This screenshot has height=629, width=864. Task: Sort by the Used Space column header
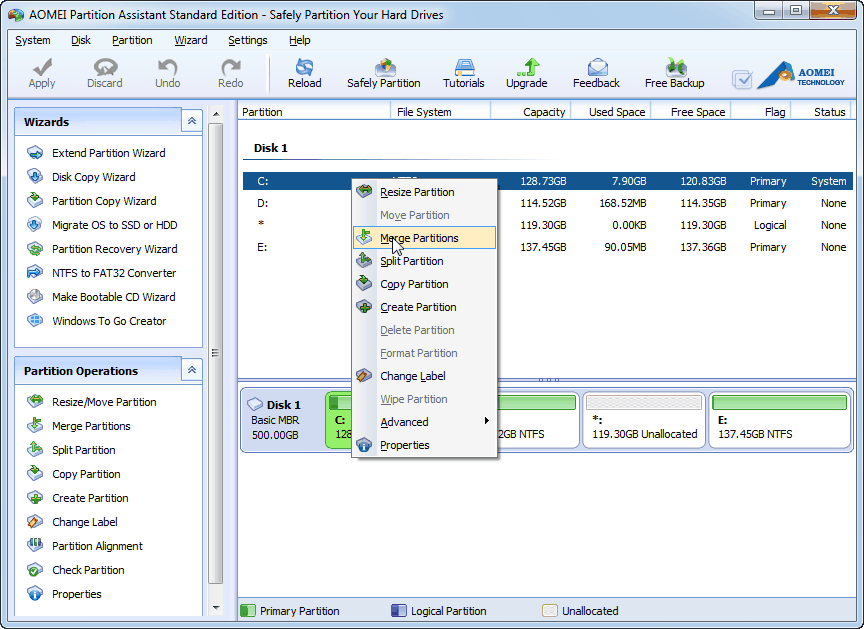coord(611,112)
